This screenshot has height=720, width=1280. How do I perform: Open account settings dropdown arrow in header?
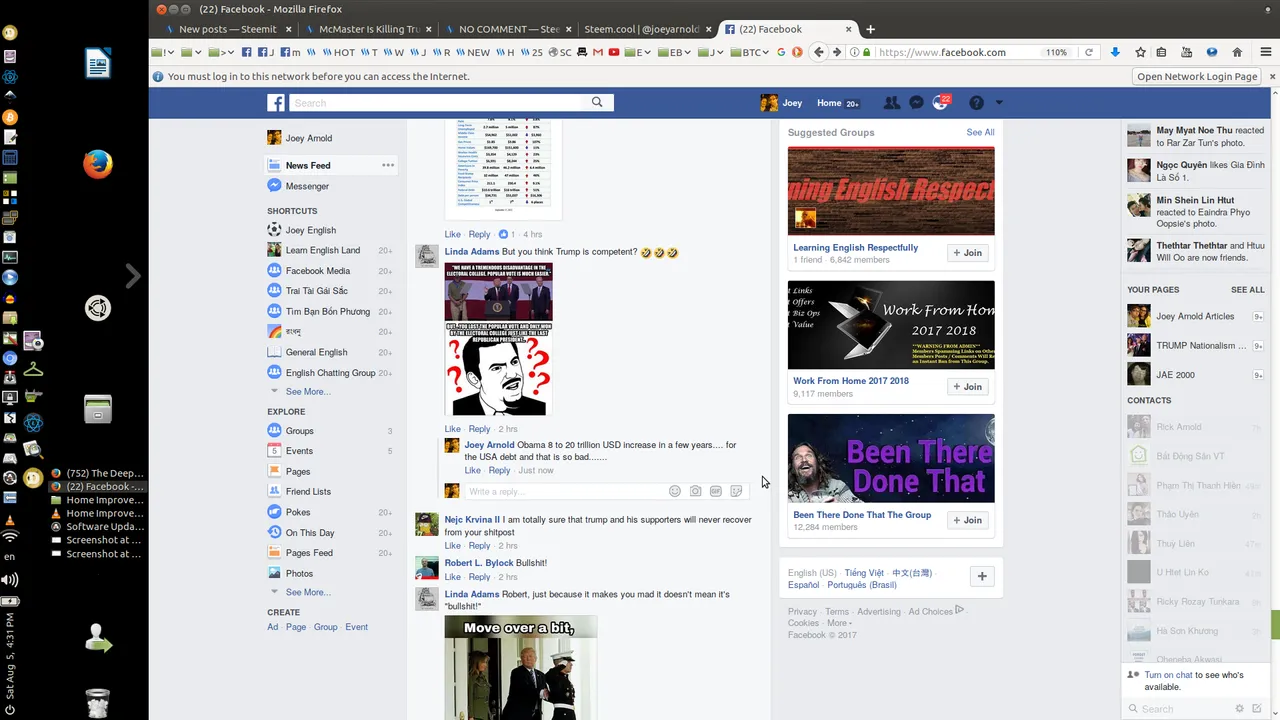998,102
